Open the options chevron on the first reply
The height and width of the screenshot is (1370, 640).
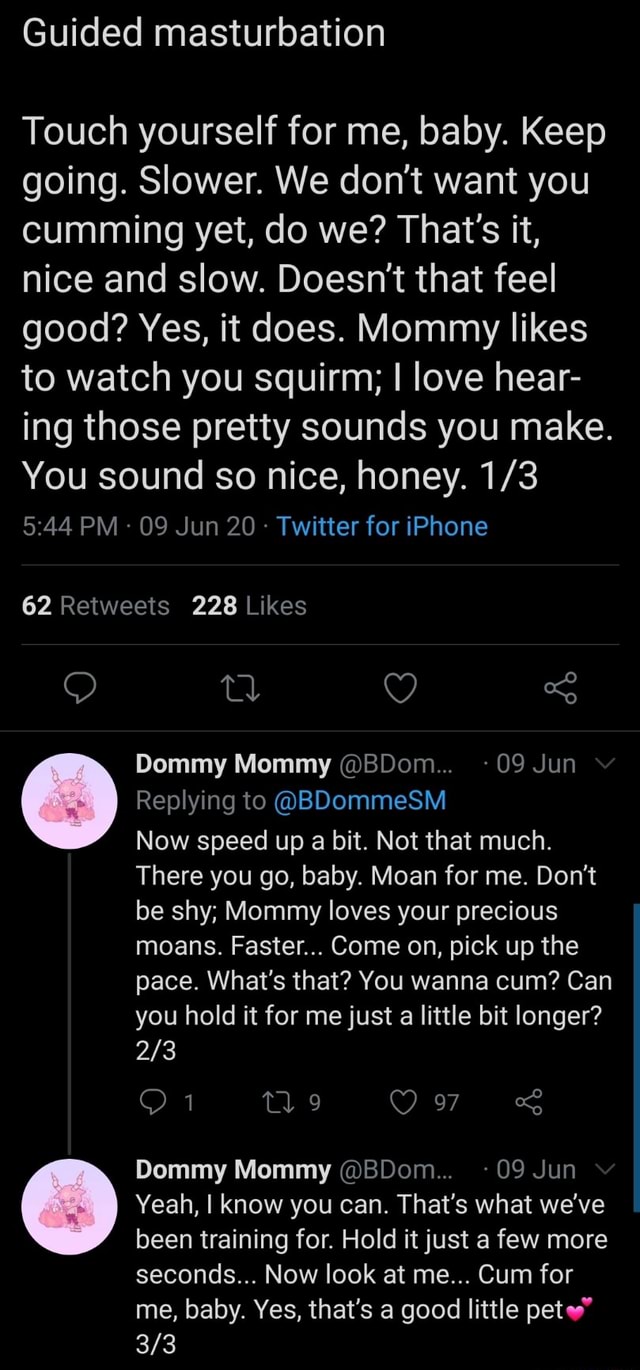[602, 765]
